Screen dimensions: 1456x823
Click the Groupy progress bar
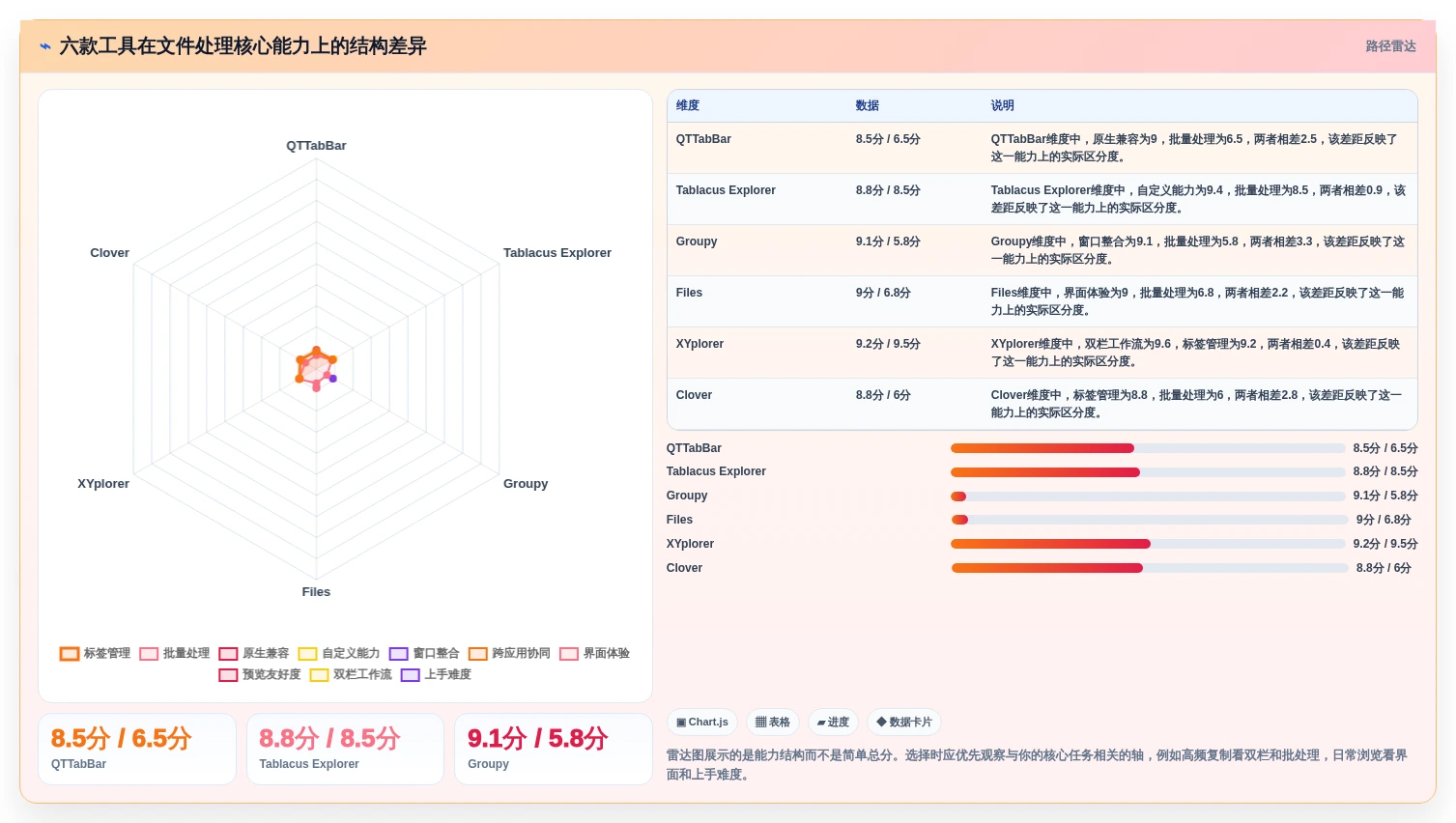coord(1148,497)
